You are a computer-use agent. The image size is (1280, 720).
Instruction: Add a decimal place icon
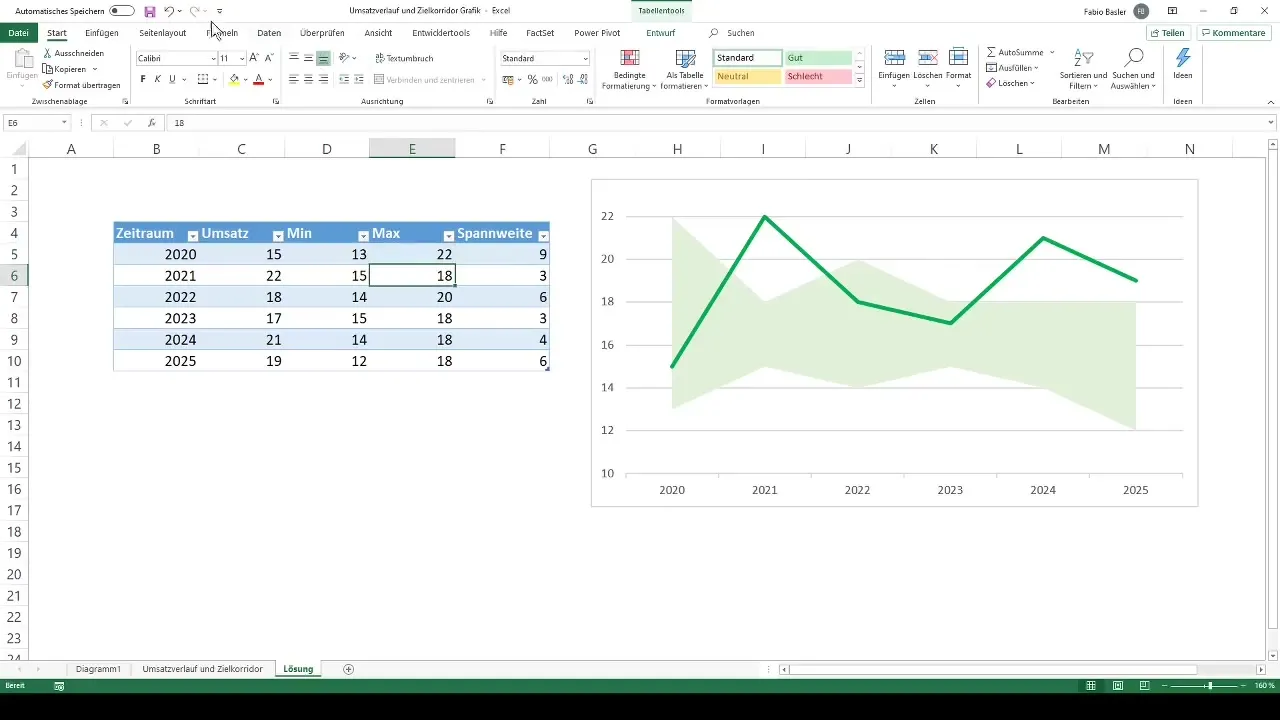[566, 79]
